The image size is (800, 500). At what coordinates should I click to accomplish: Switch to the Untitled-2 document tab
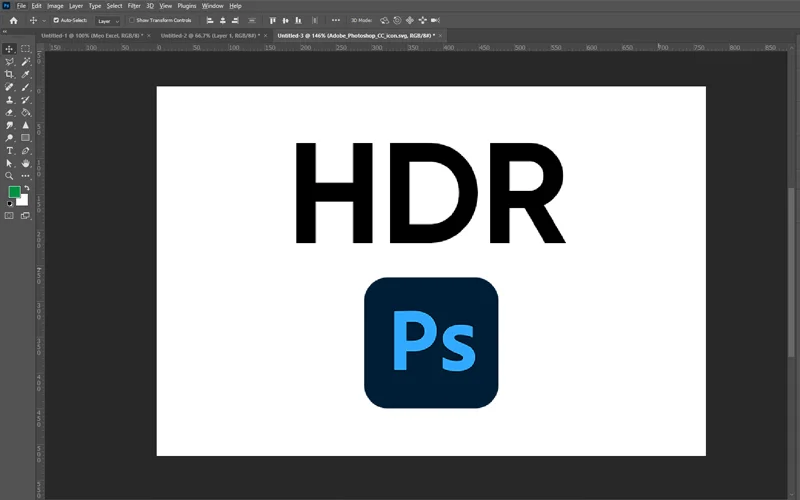pyautogui.click(x=210, y=36)
